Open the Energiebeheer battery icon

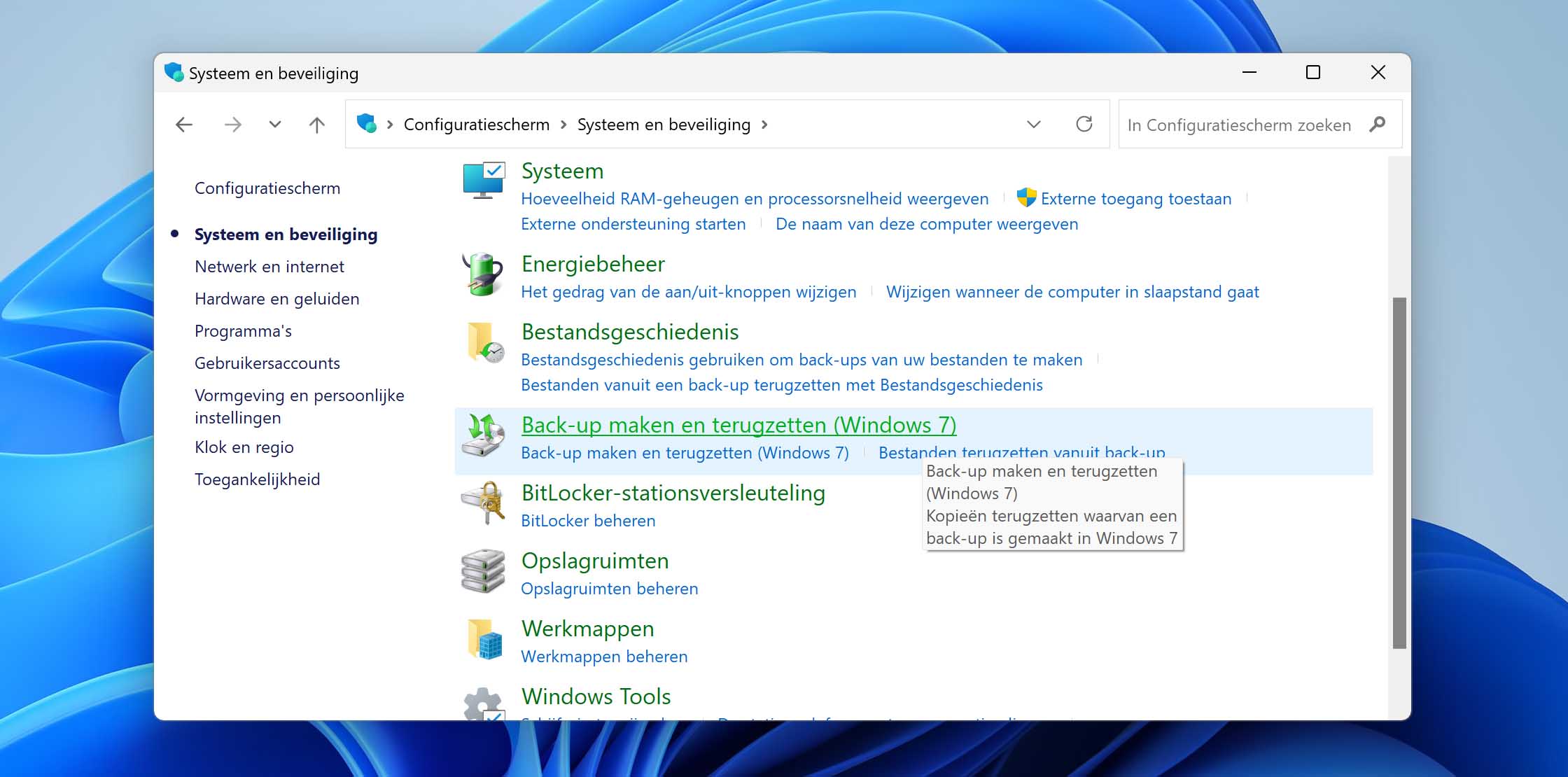point(483,274)
